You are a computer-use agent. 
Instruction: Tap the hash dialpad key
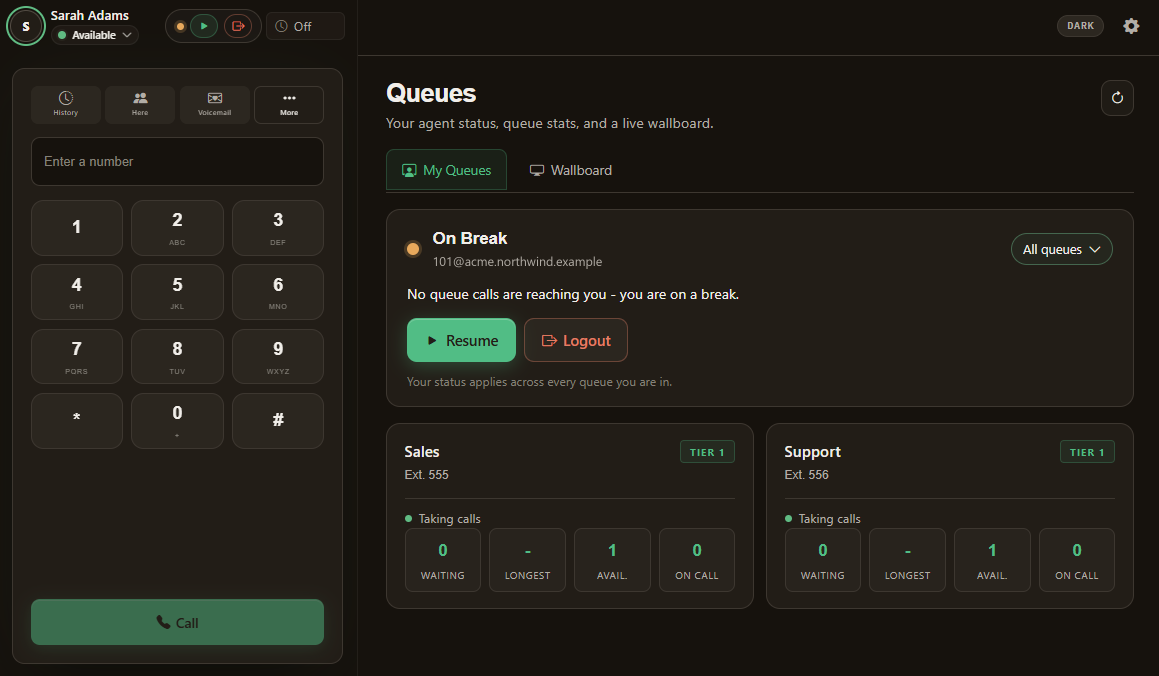tap(278, 420)
